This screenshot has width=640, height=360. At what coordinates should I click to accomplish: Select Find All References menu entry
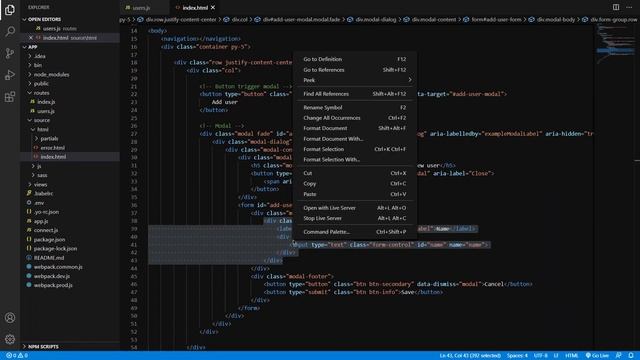(354, 94)
